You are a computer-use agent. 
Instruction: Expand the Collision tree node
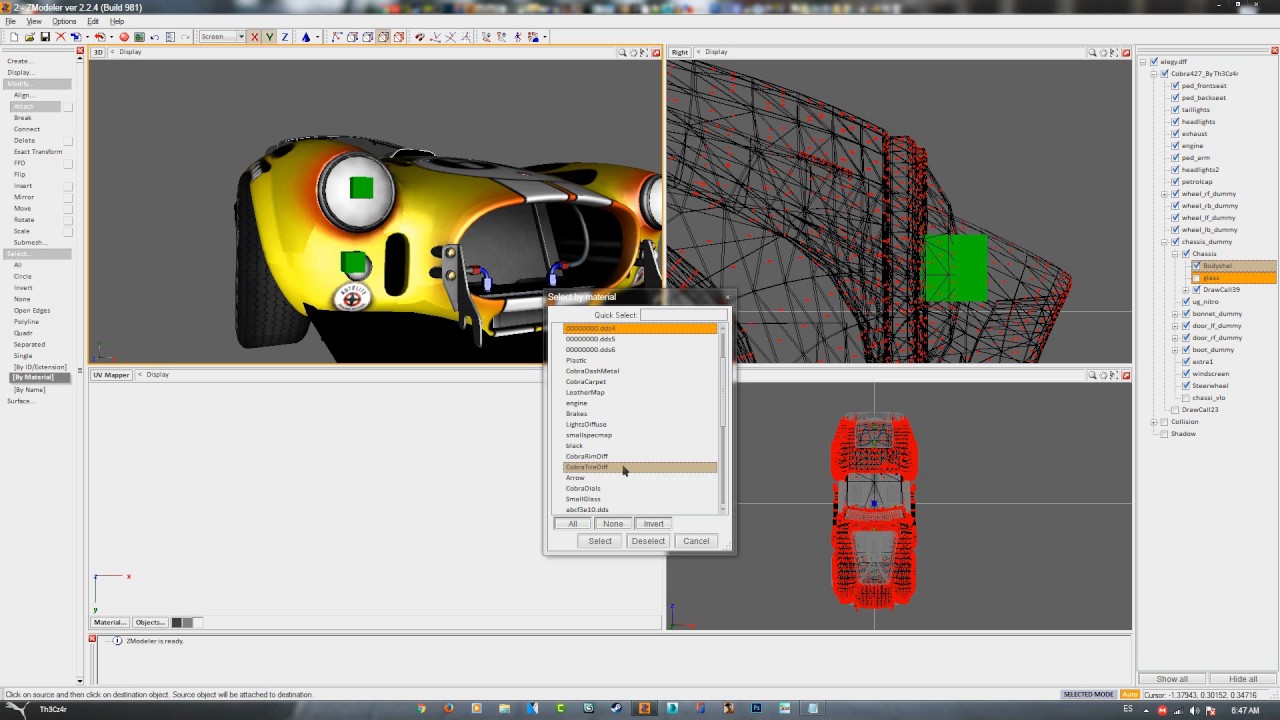[1153, 422]
